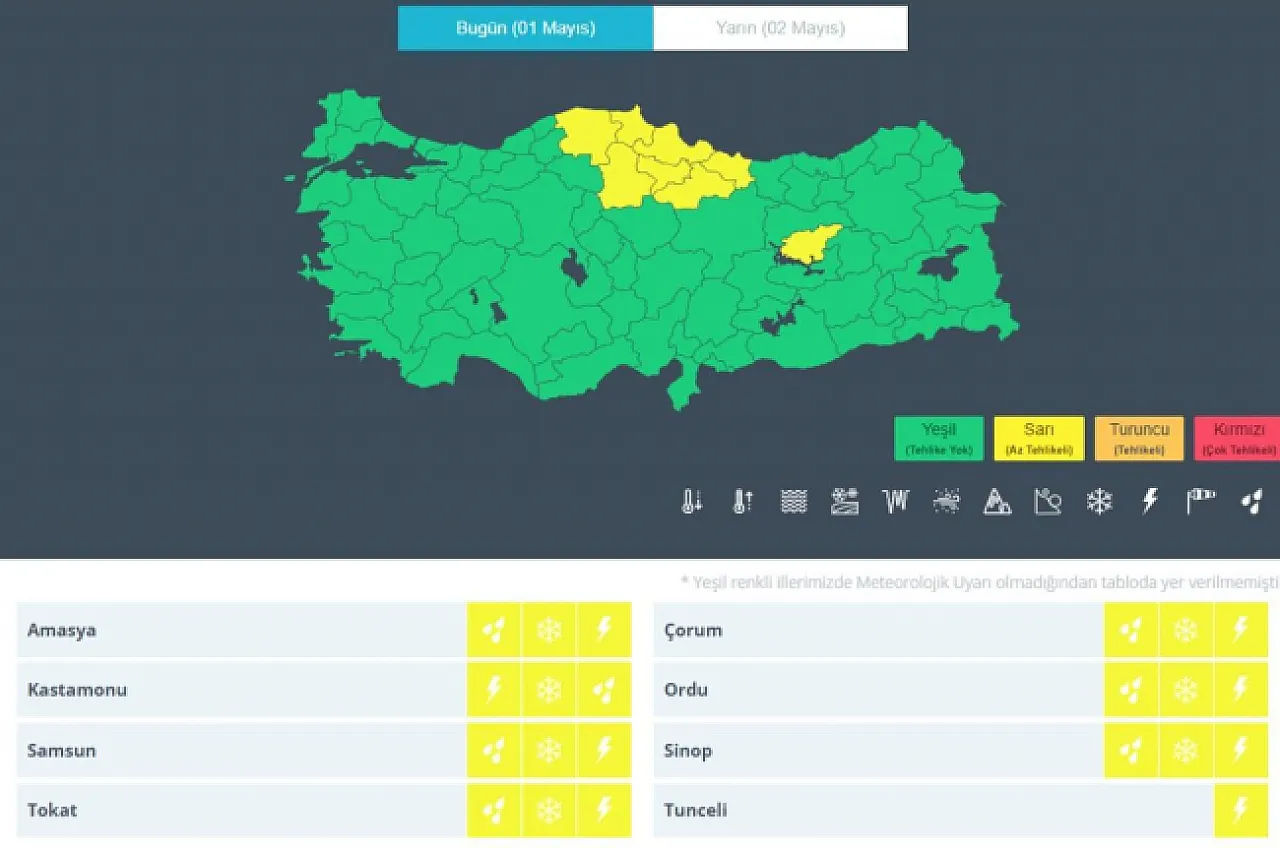Select the snowflake filter icon in toolbar
Image resolution: width=1280 pixels, height=848 pixels.
point(1099,501)
